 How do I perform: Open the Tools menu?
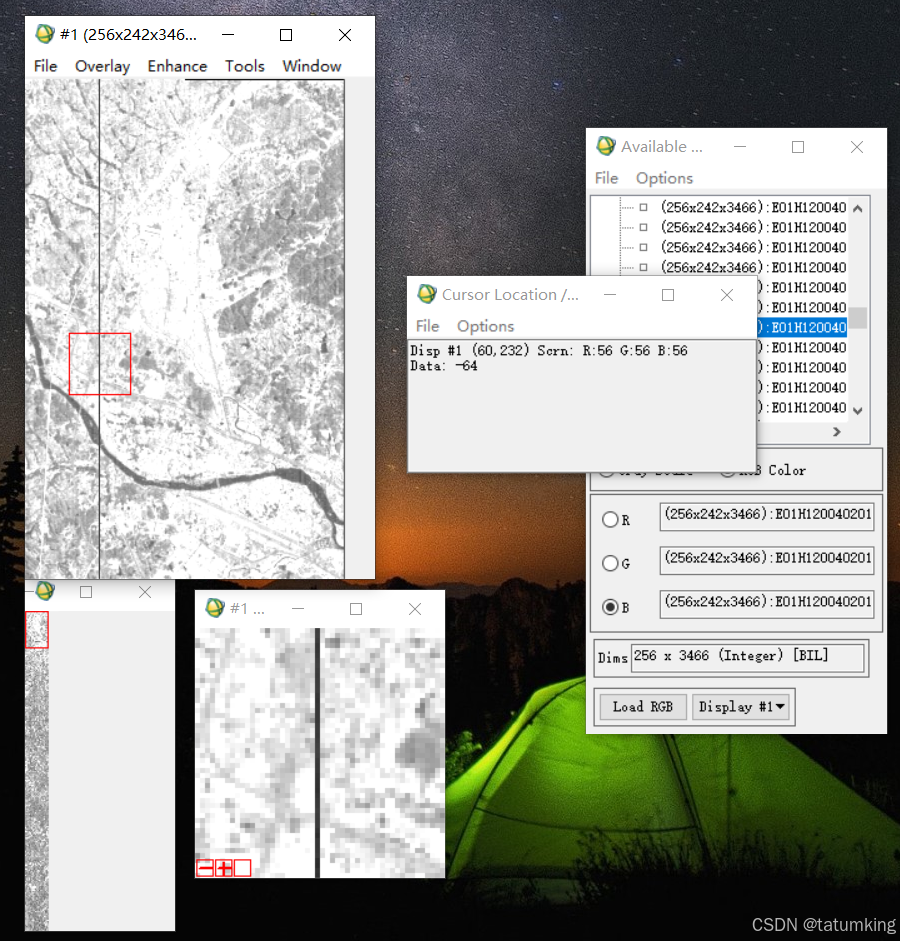(x=245, y=66)
